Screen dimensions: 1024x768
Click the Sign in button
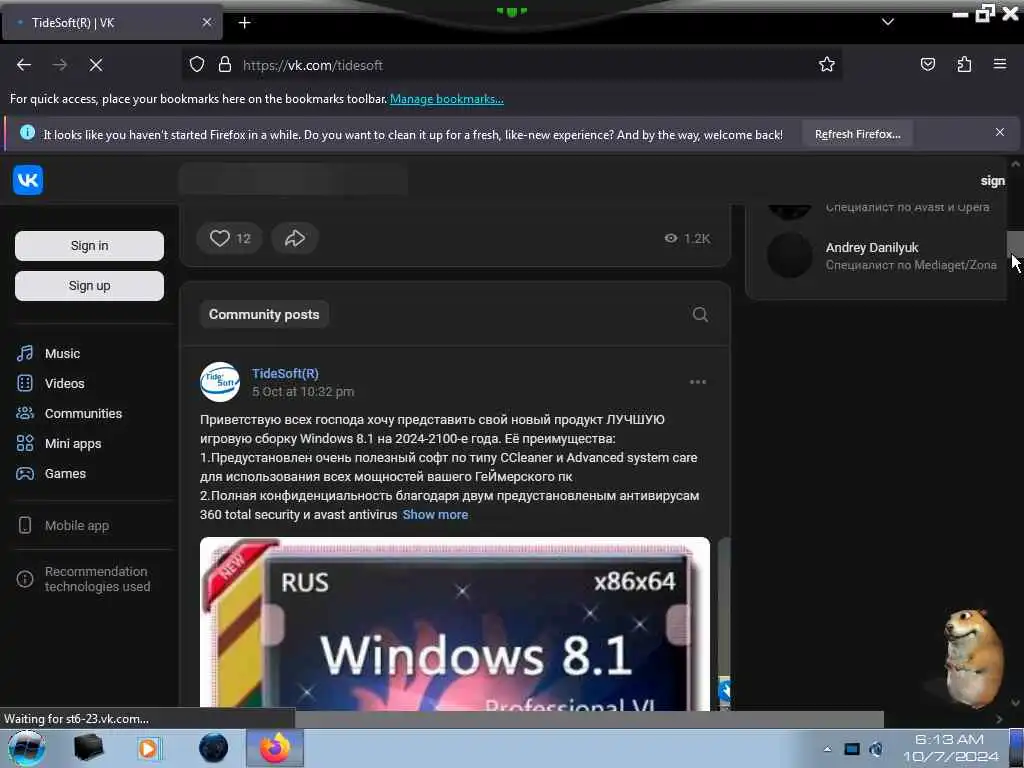point(89,246)
